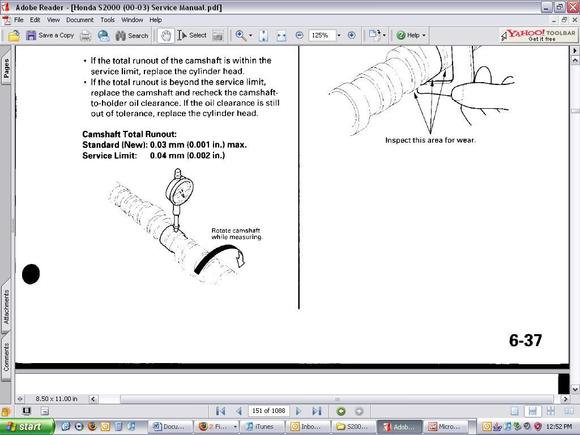This screenshot has width=580, height=435.
Task: Switch to Inbox taskbar button
Action: point(308,427)
